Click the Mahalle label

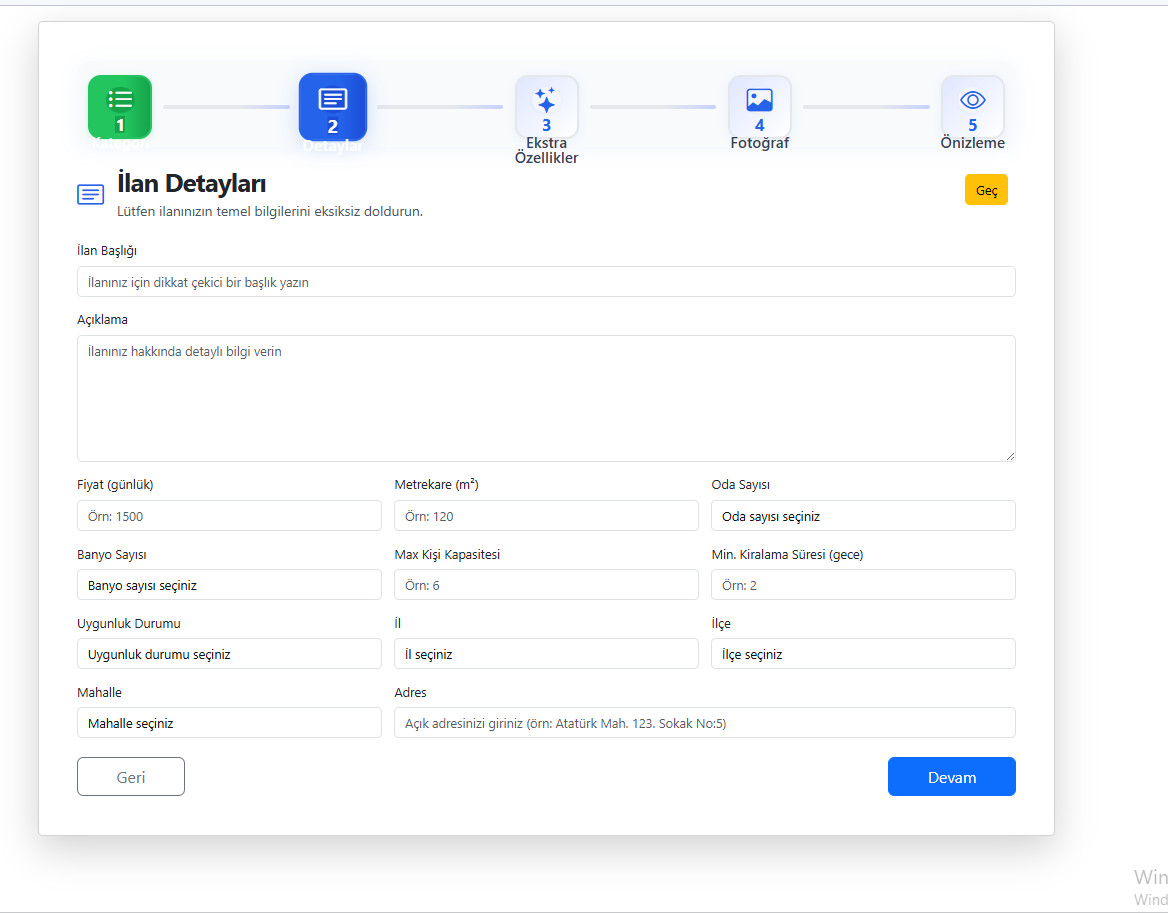click(99, 693)
